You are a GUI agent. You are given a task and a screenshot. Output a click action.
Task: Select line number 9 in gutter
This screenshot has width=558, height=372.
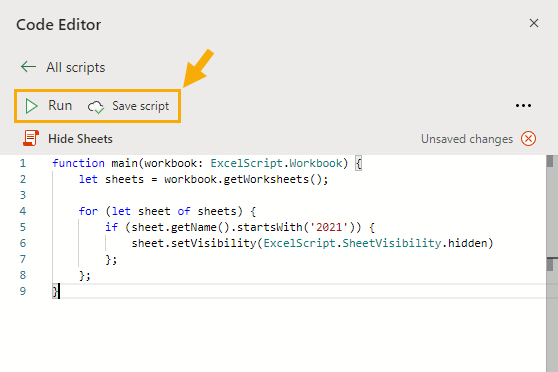pos(23,291)
